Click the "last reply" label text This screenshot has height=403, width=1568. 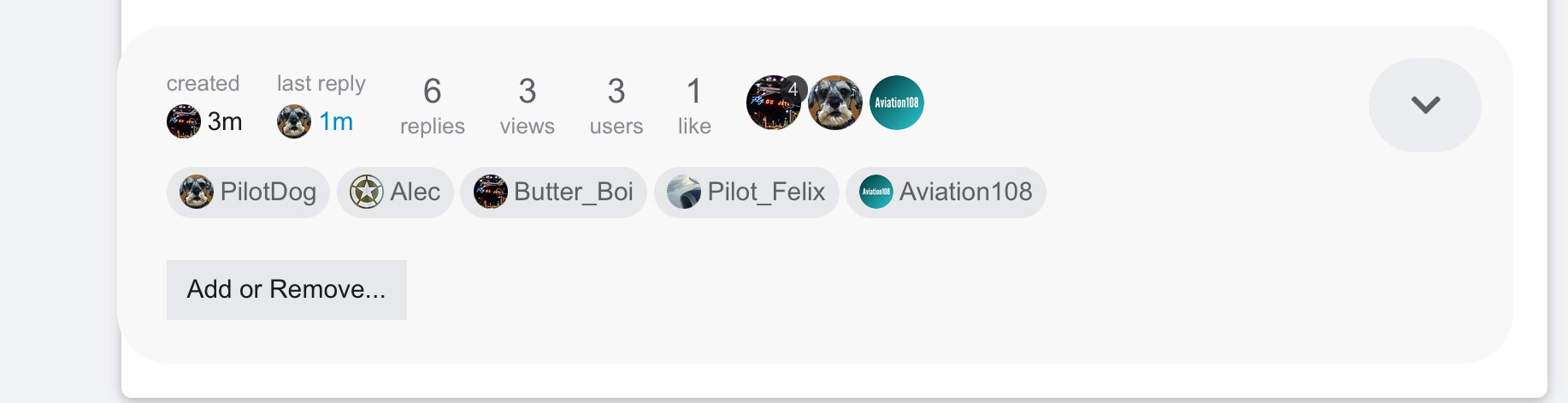click(321, 84)
